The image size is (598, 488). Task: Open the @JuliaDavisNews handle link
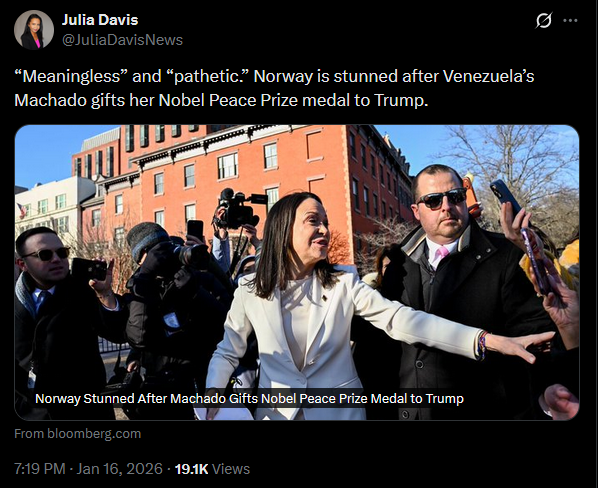(122, 40)
